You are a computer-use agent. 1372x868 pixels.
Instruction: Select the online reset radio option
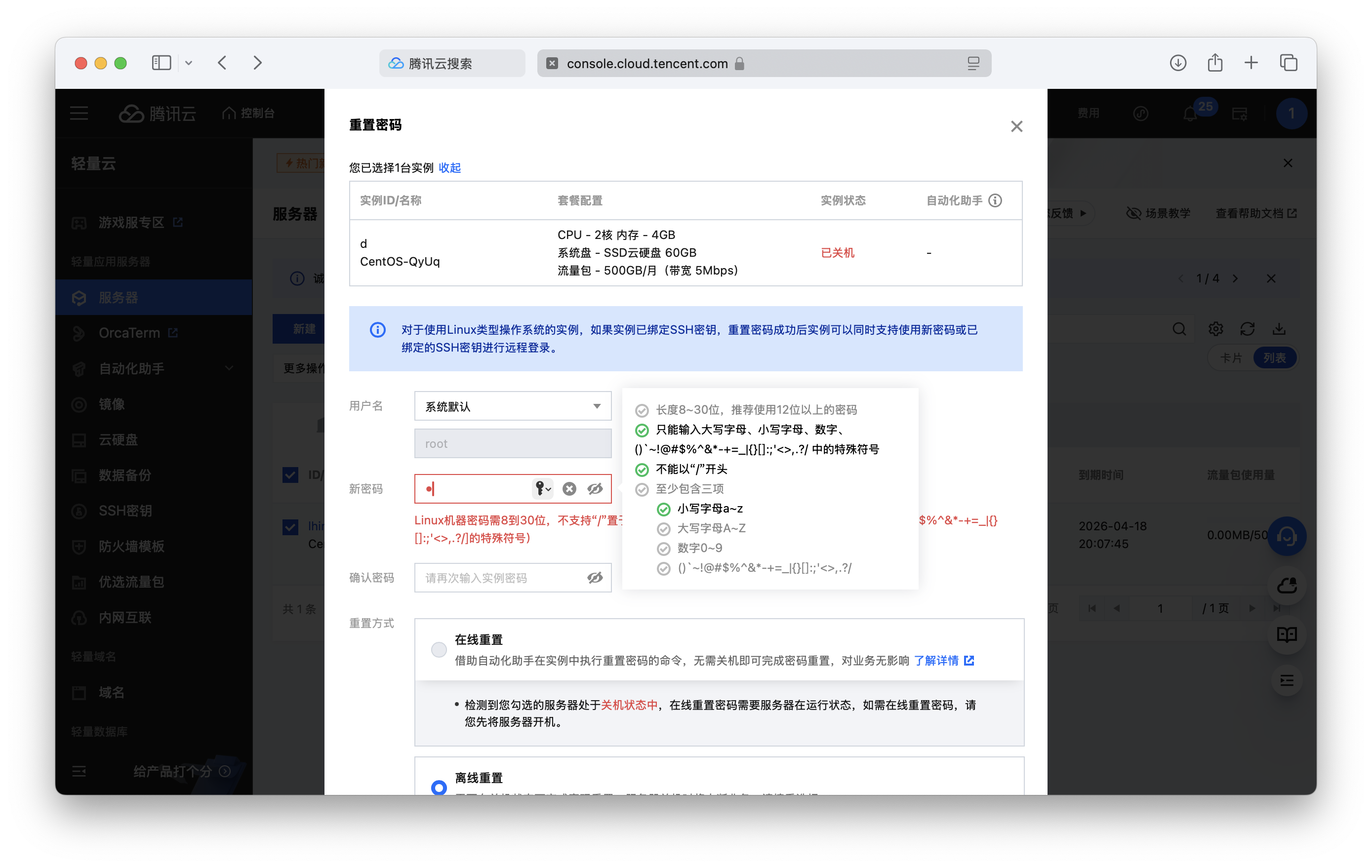pos(439,649)
